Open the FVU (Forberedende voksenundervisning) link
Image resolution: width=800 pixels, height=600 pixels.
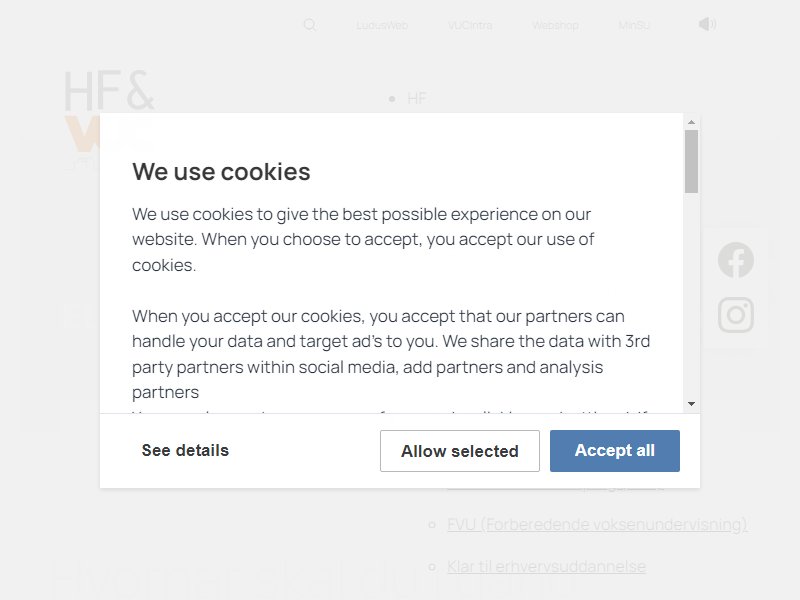pos(597,524)
